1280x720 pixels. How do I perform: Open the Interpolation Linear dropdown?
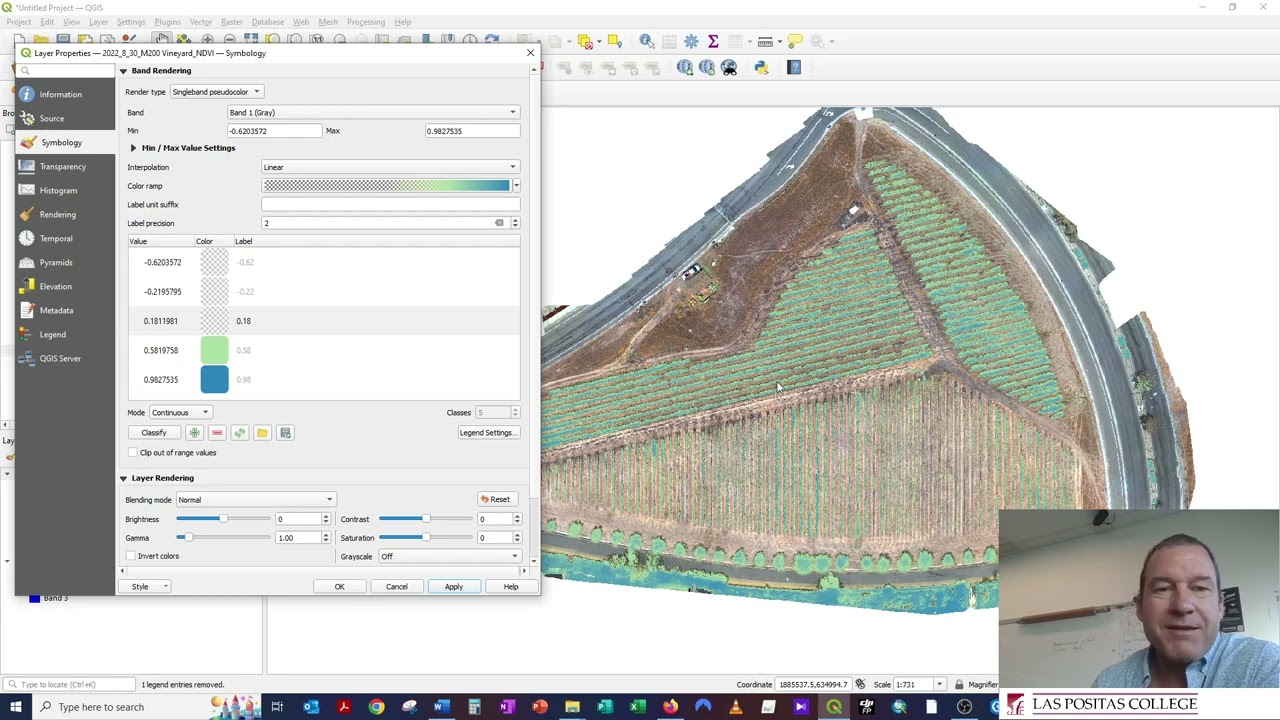tap(391, 167)
